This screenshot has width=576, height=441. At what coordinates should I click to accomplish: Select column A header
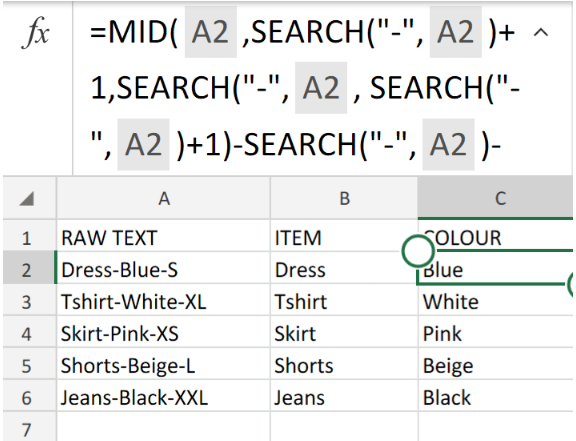click(163, 198)
